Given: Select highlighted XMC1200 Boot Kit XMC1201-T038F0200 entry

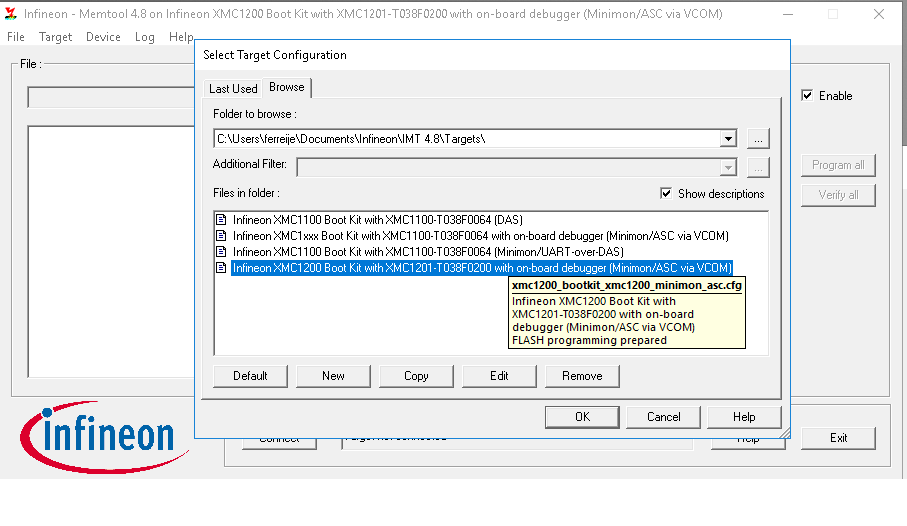Looking at the screenshot, I should 482,268.
